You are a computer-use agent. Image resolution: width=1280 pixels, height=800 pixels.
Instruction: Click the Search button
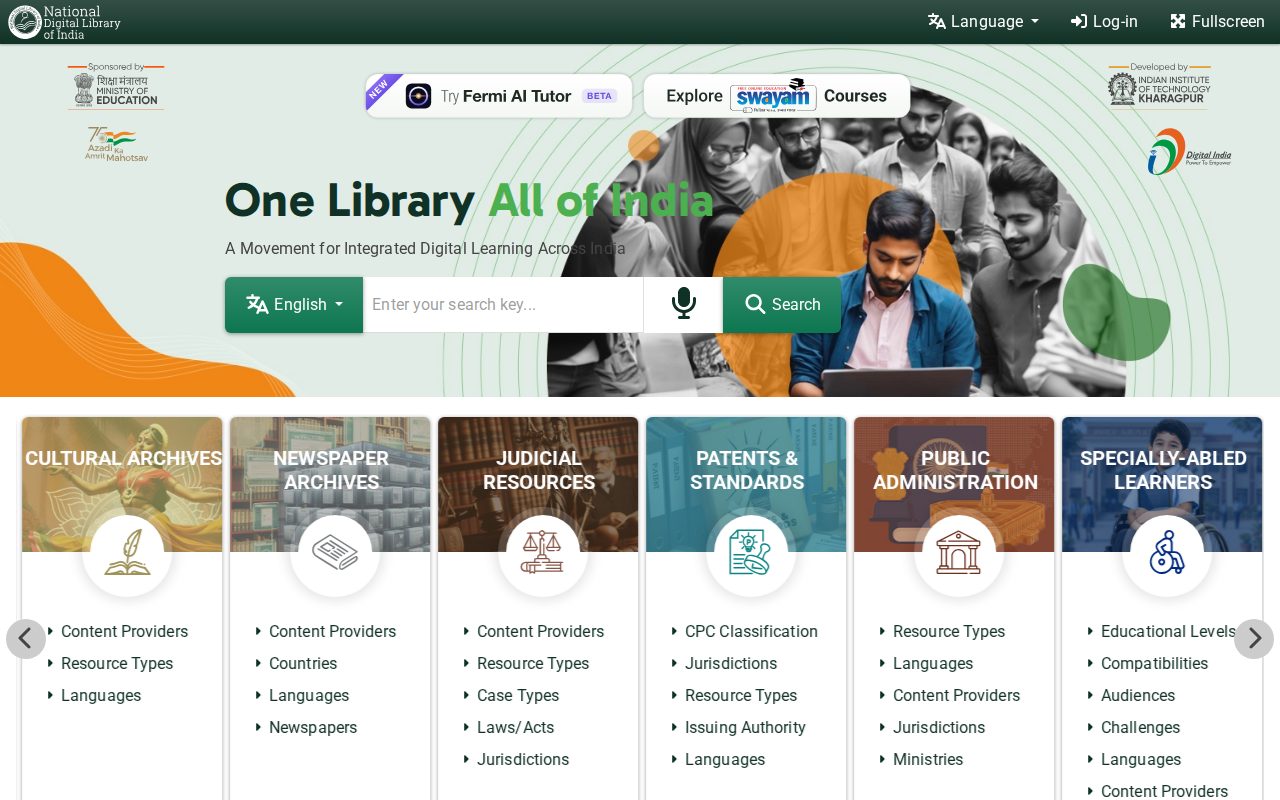coord(782,305)
